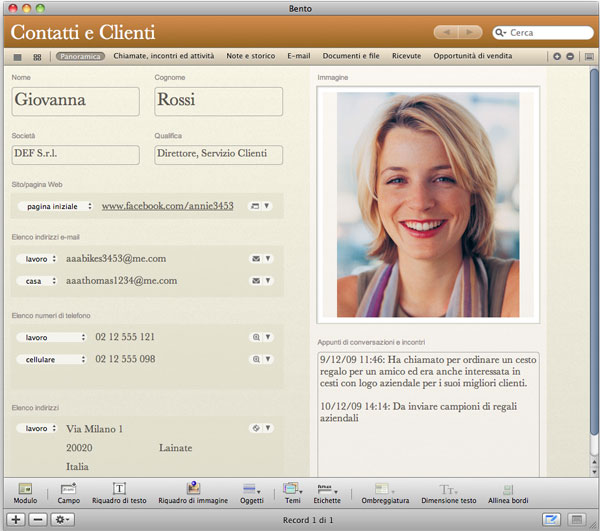This screenshot has width=600, height=531.
Task: Click the Cerca search field
Action: click(540, 33)
